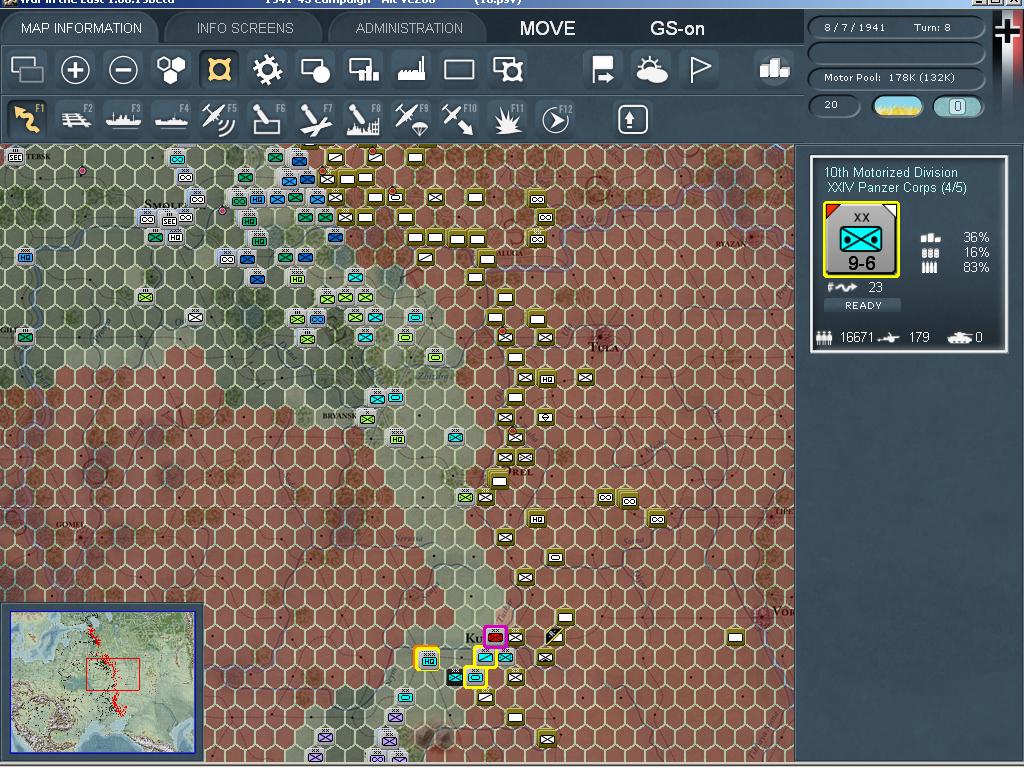Click the red viewport rectangle on the minimap

coord(113,675)
